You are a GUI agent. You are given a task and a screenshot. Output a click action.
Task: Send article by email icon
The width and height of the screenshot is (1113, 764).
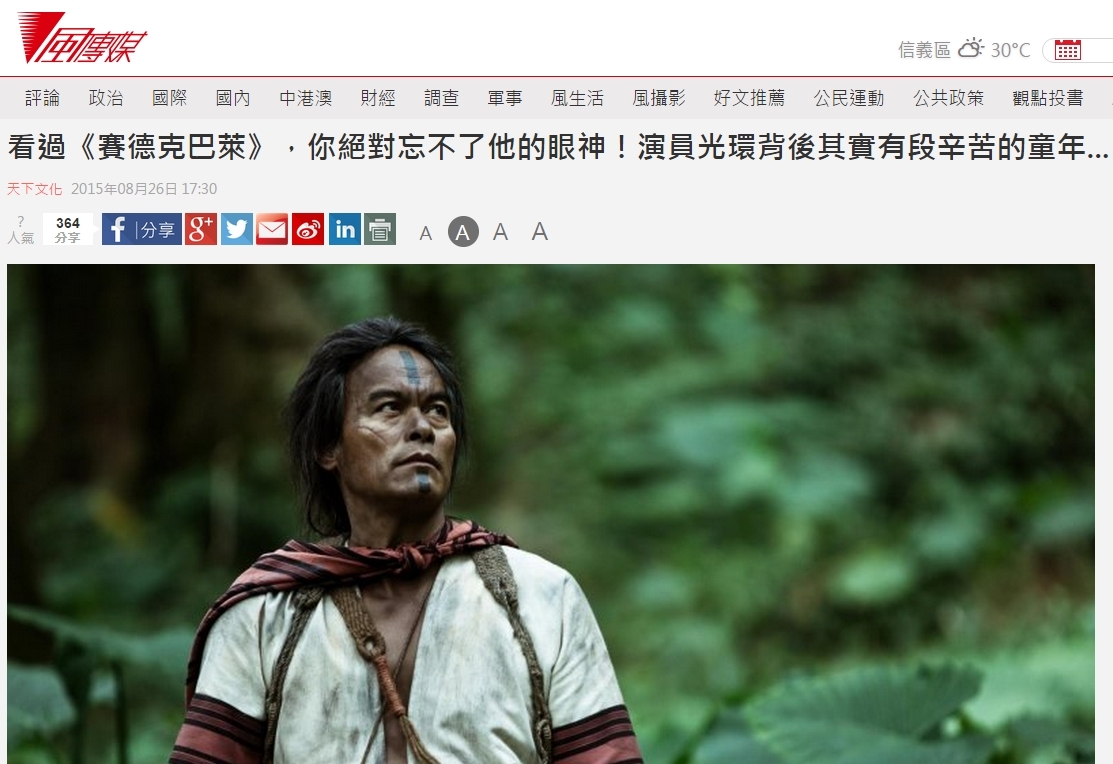tap(272, 229)
